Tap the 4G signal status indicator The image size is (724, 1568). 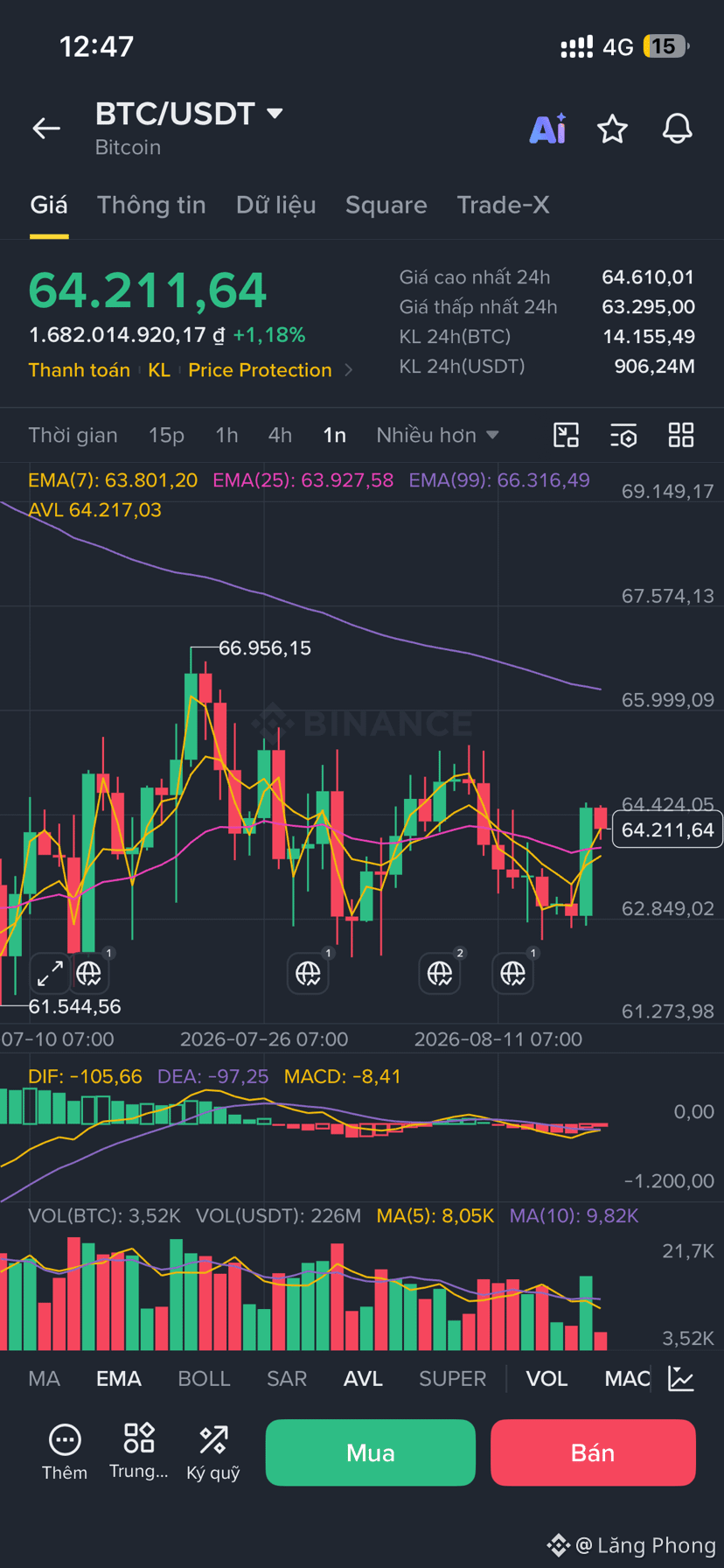pyautogui.click(x=618, y=47)
